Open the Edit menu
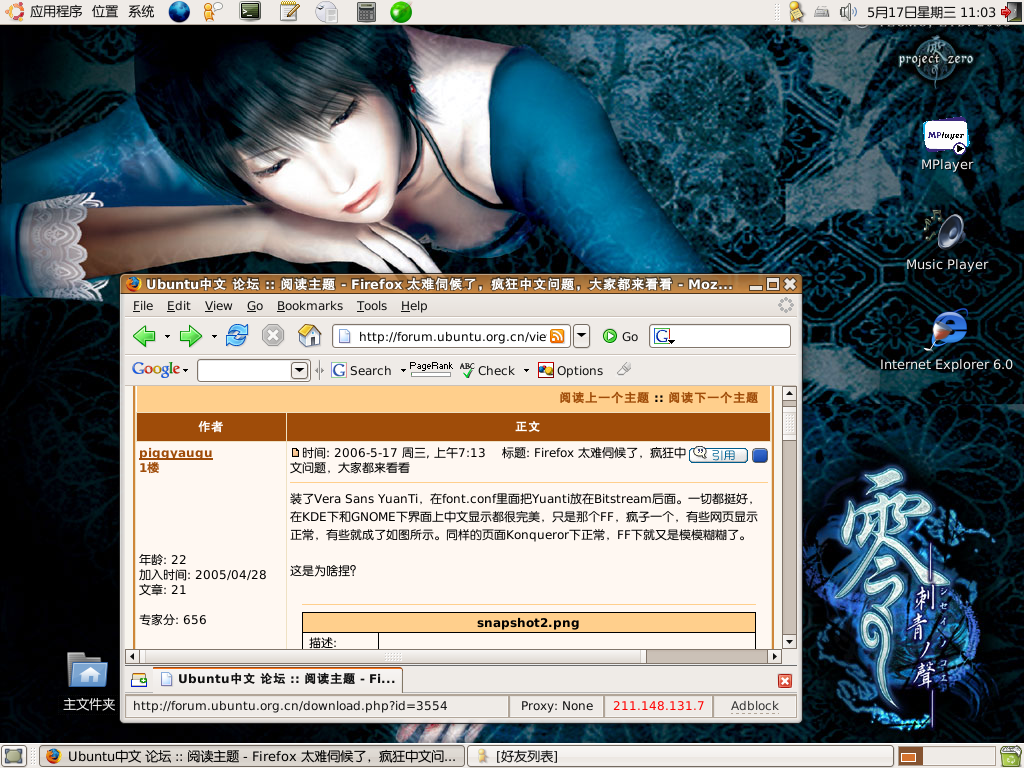The height and width of the screenshot is (768, 1024). [x=178, y=306]
